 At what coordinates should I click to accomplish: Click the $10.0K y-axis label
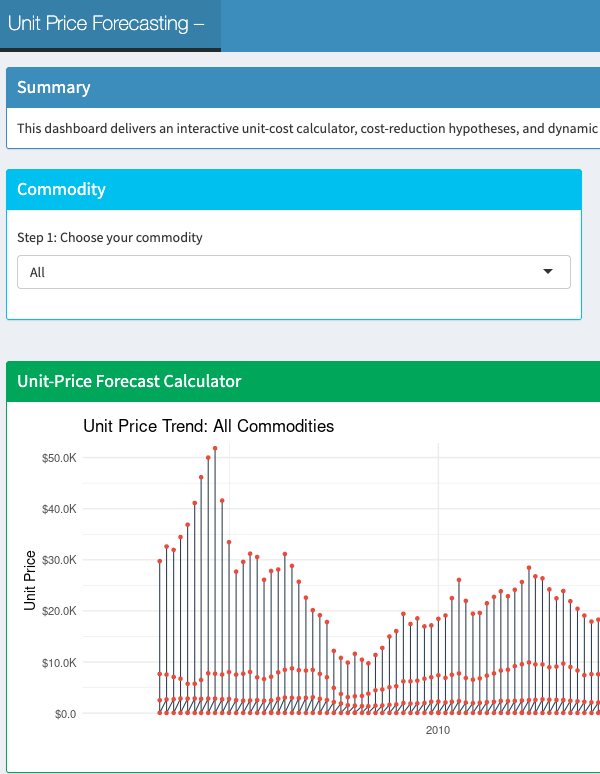[59, 663]
